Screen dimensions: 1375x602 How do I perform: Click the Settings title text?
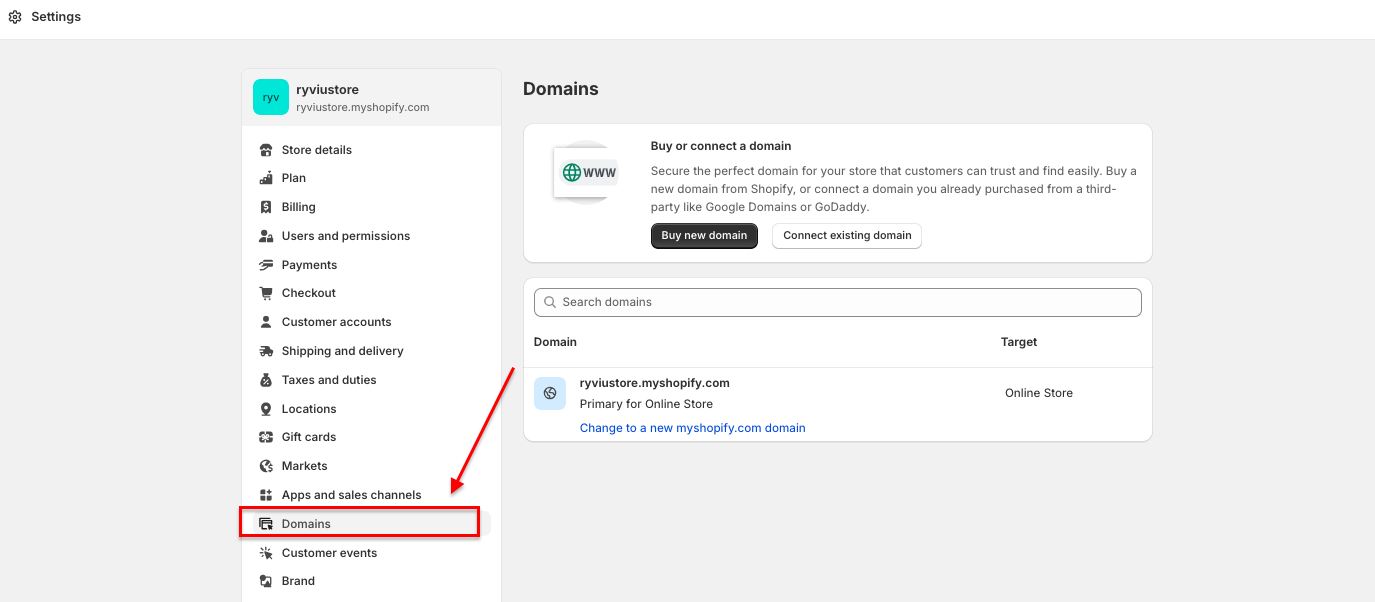click(56, 17)
